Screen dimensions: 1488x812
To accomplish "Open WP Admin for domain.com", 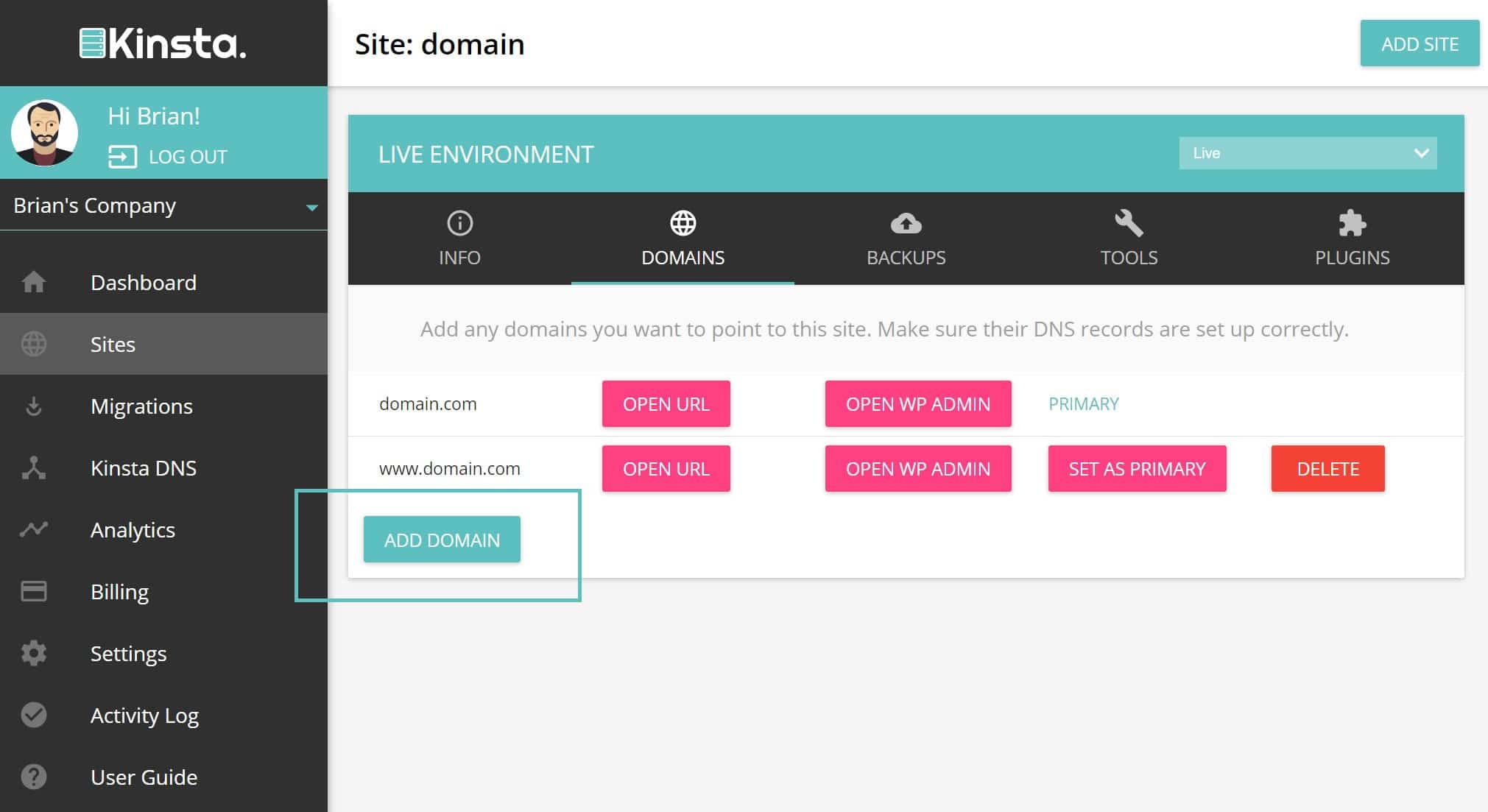I will pos(917,404).
